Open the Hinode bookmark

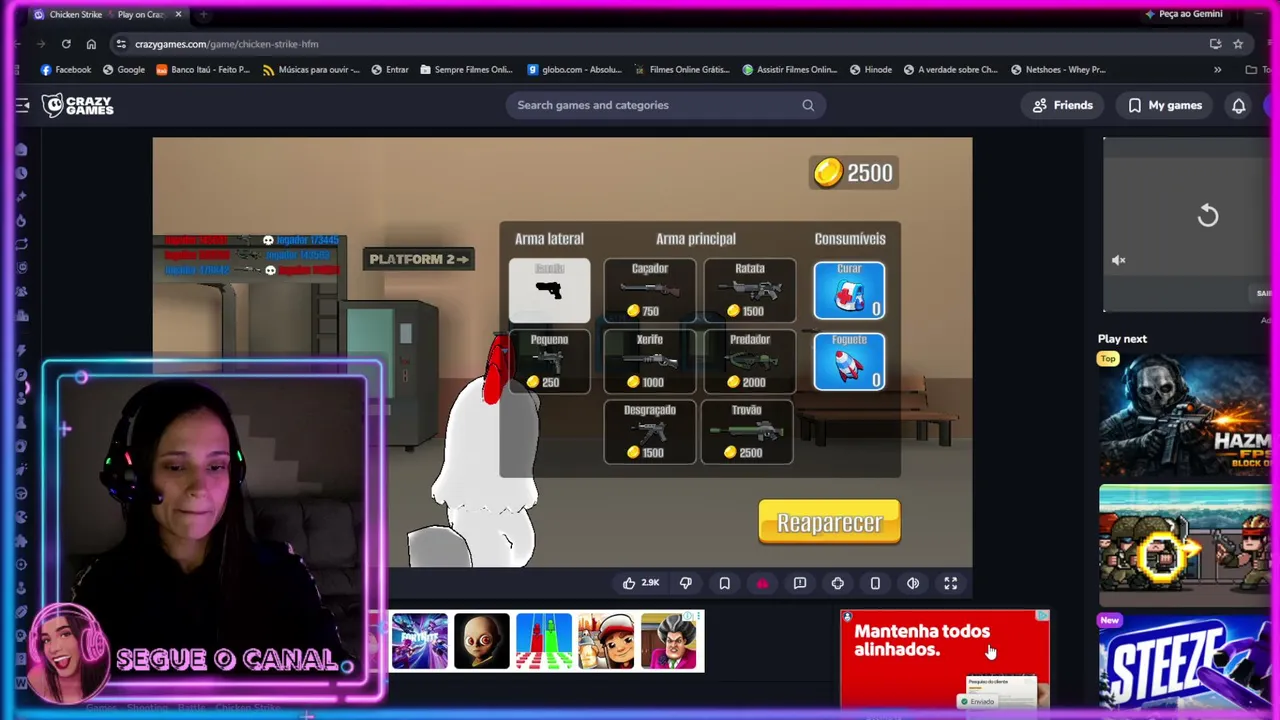871,70
